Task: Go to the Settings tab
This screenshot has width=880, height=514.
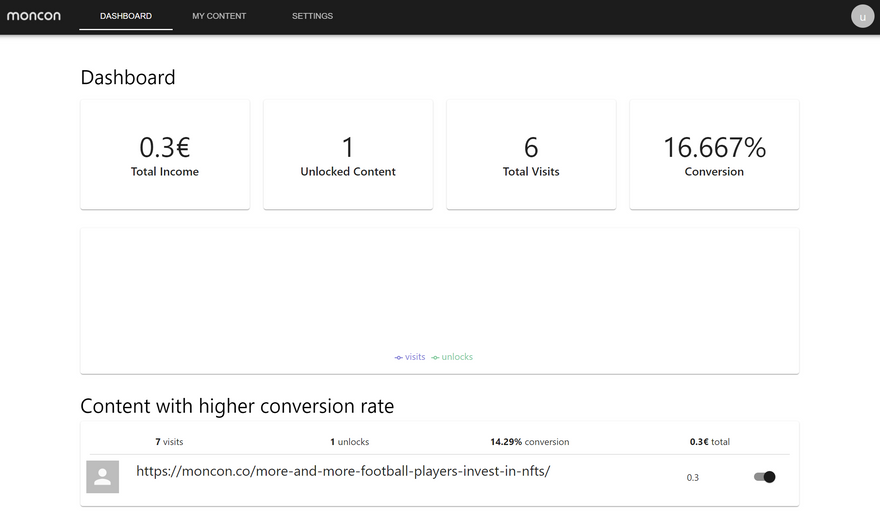Action: (x=312, y=17)
